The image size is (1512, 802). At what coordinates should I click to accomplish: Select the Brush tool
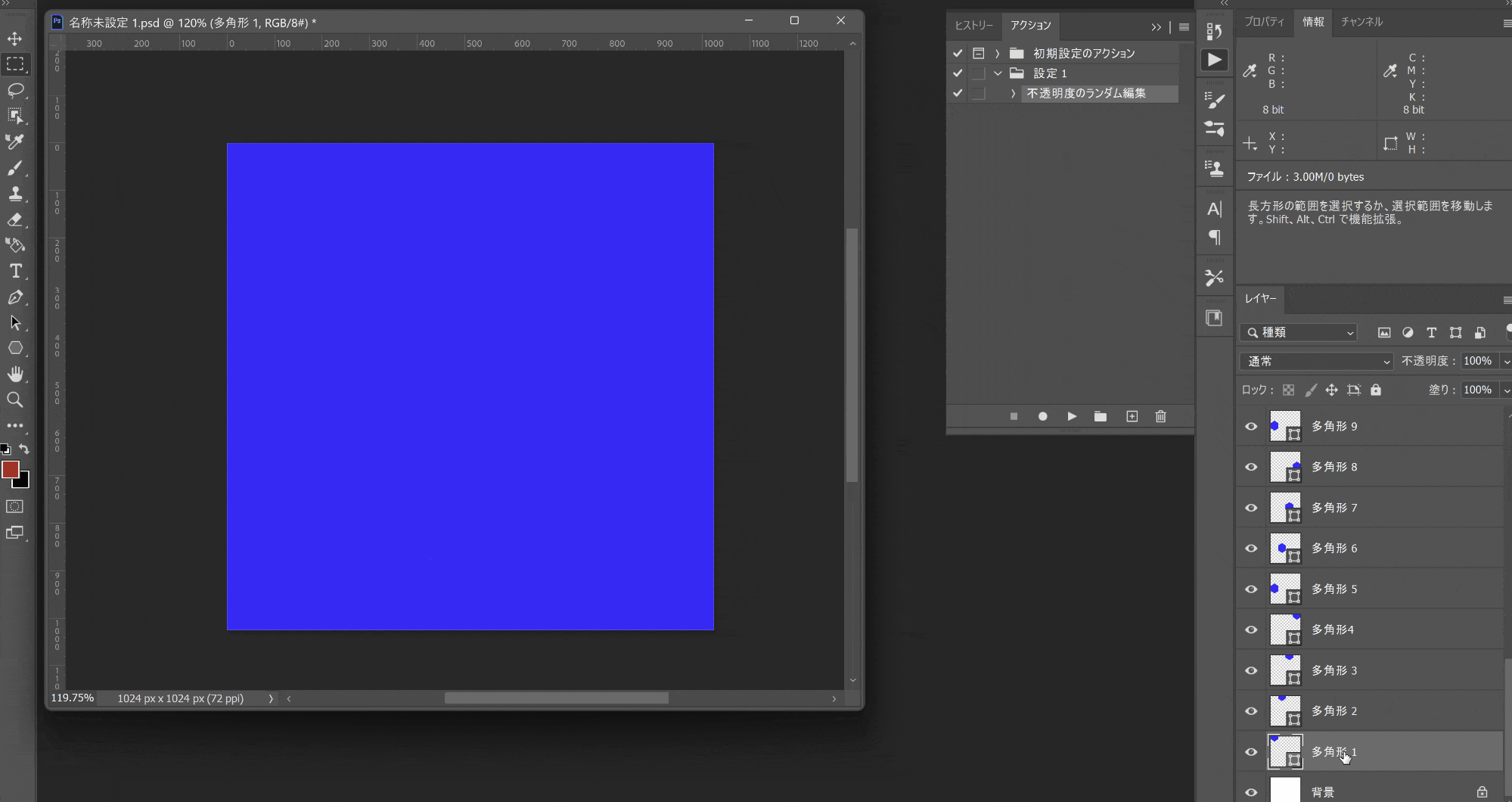pyautogui.click(x=15, y=168)
